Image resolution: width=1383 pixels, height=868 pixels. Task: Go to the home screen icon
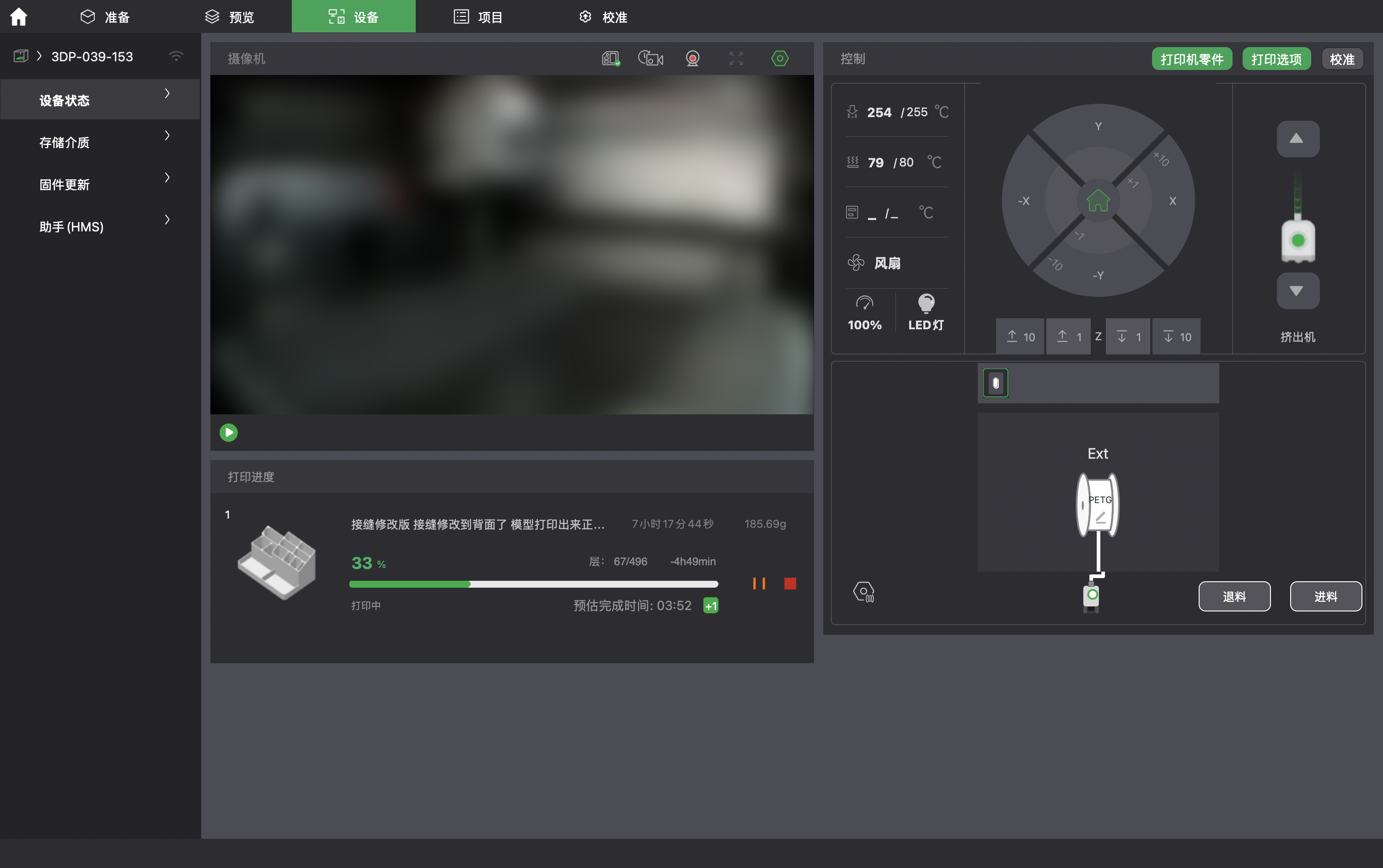[18, 16]
